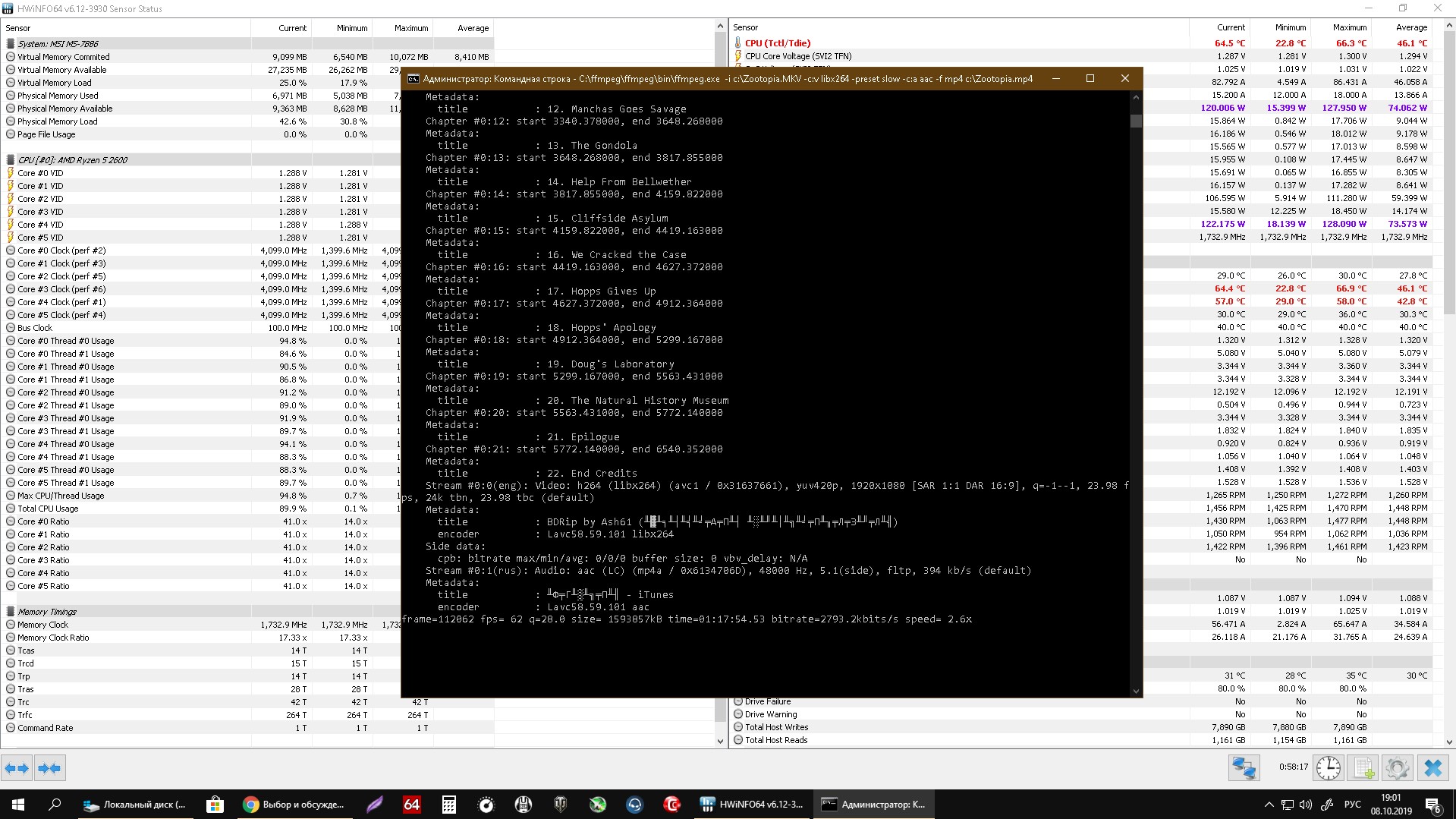Select the Virtual Memory Commited row

point(247,57)
